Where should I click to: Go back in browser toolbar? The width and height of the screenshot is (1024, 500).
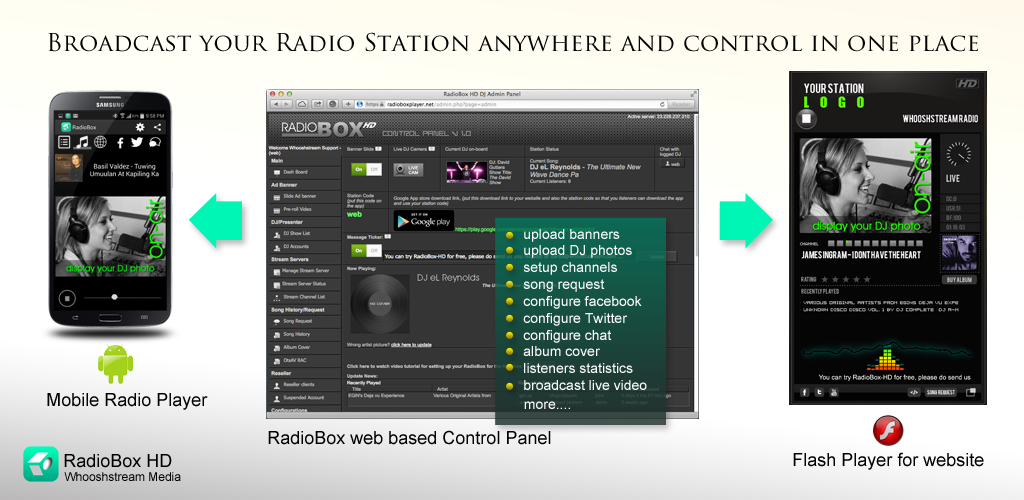tap(276, 104)
